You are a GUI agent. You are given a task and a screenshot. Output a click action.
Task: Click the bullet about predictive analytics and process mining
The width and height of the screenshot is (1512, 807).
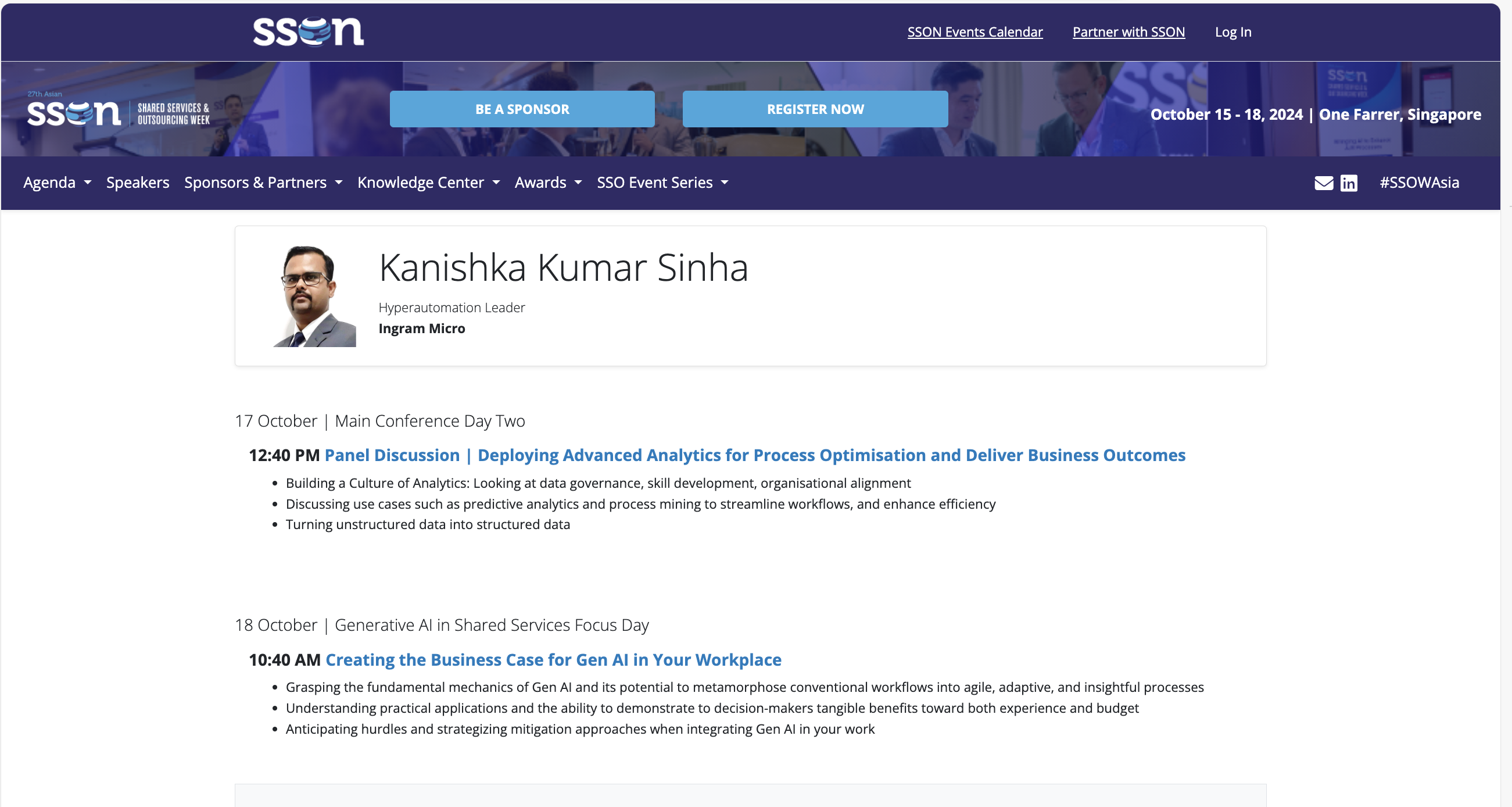tap(640, 504)
